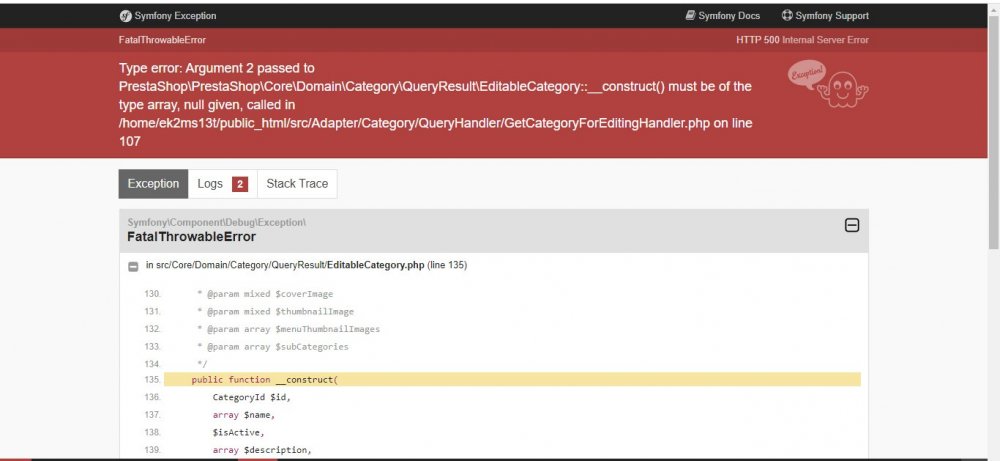Open the Stack Trace tab
This screenshot has height=461, width=1000.
(x=297, y=184)
